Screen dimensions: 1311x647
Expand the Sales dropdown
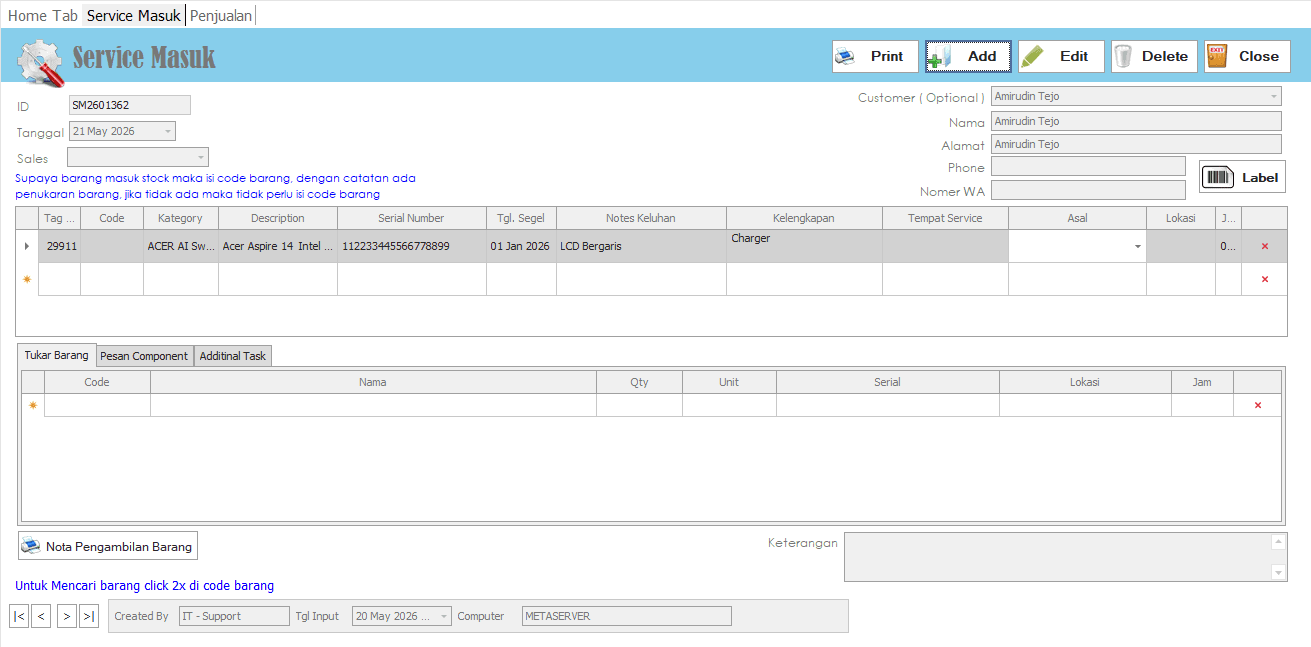[x=200, y=157]
